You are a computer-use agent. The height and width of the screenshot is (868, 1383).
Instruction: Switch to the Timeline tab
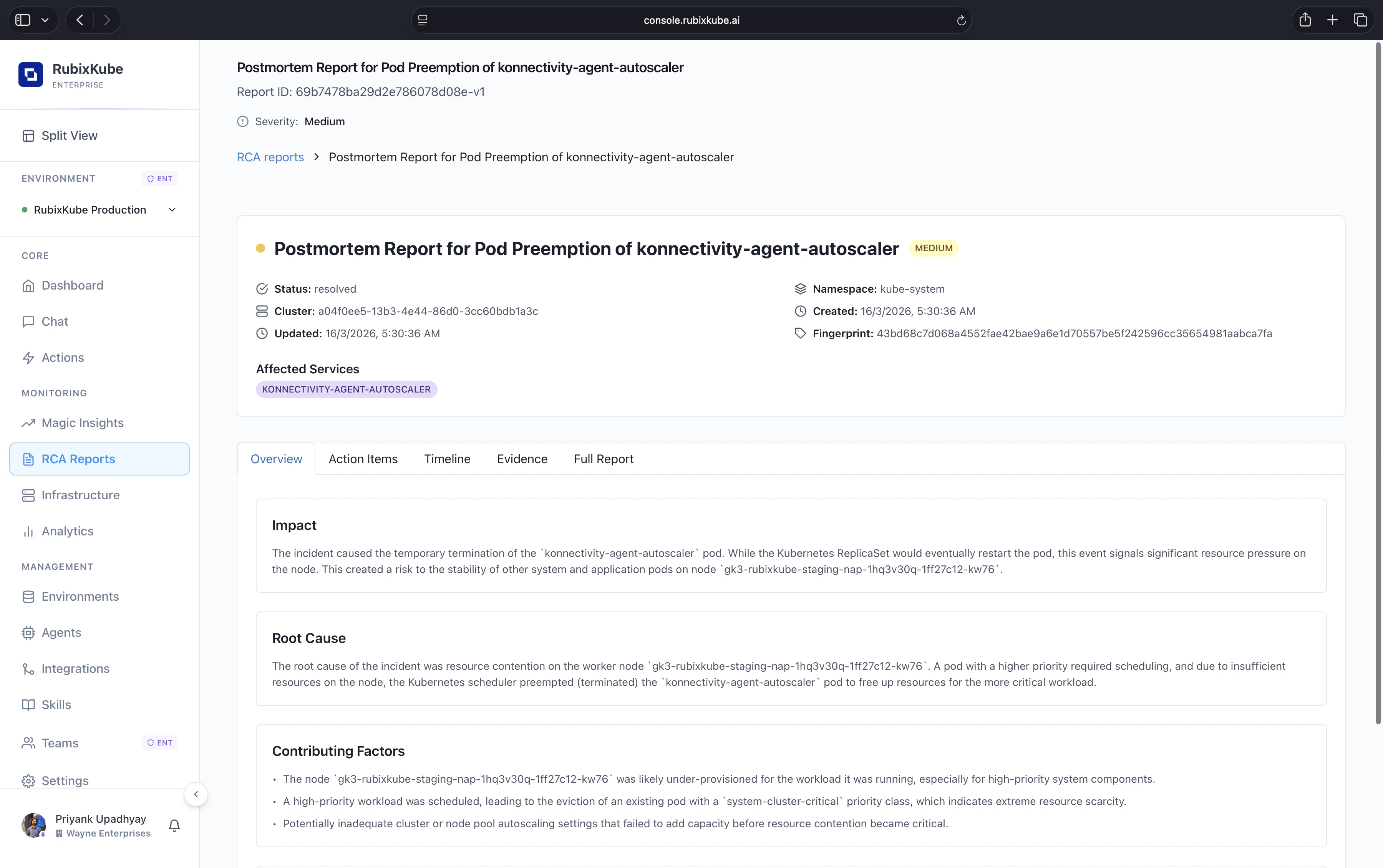point(447,459)
